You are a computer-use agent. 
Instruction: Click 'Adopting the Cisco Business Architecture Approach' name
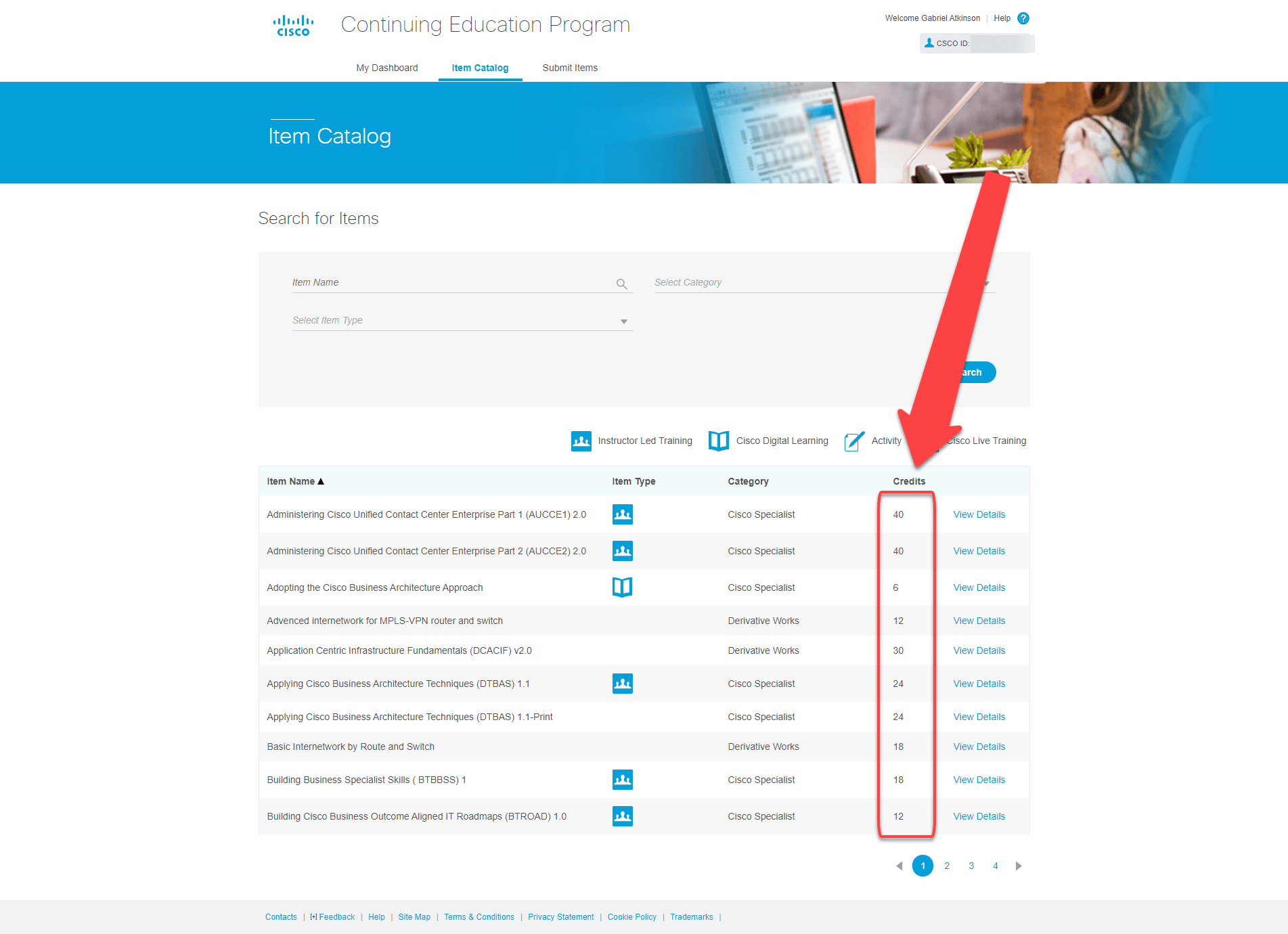click(x=375, y=587)
